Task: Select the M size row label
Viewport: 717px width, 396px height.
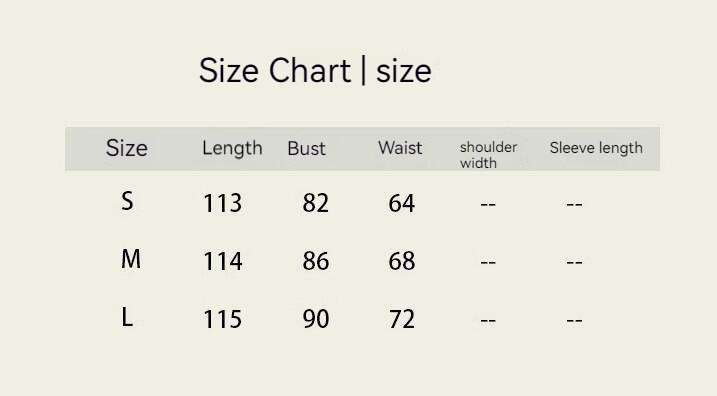Action: click(131, 259)
